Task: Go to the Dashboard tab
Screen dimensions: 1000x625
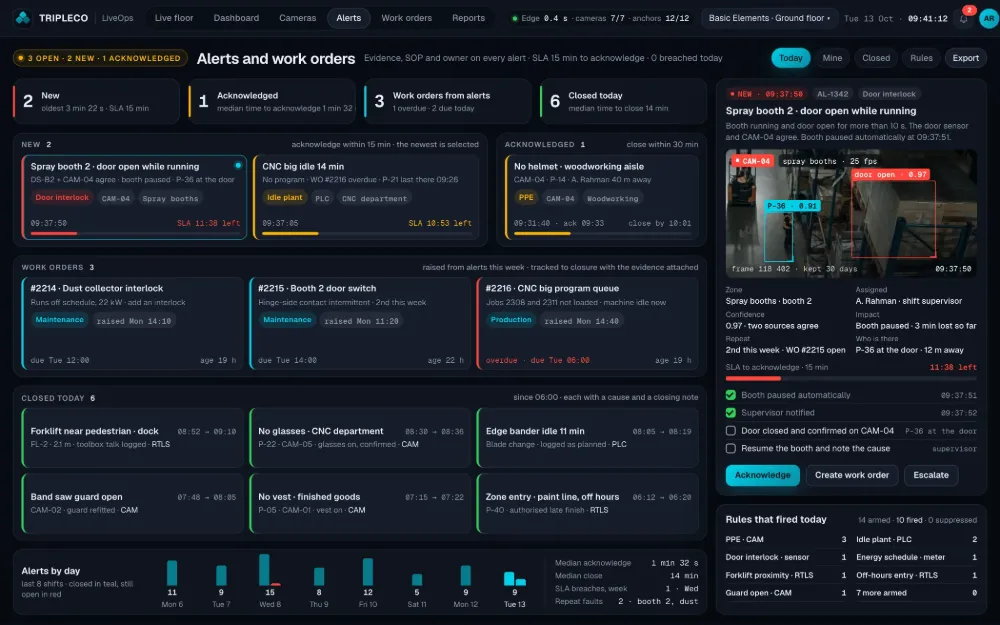Action: 236,18
